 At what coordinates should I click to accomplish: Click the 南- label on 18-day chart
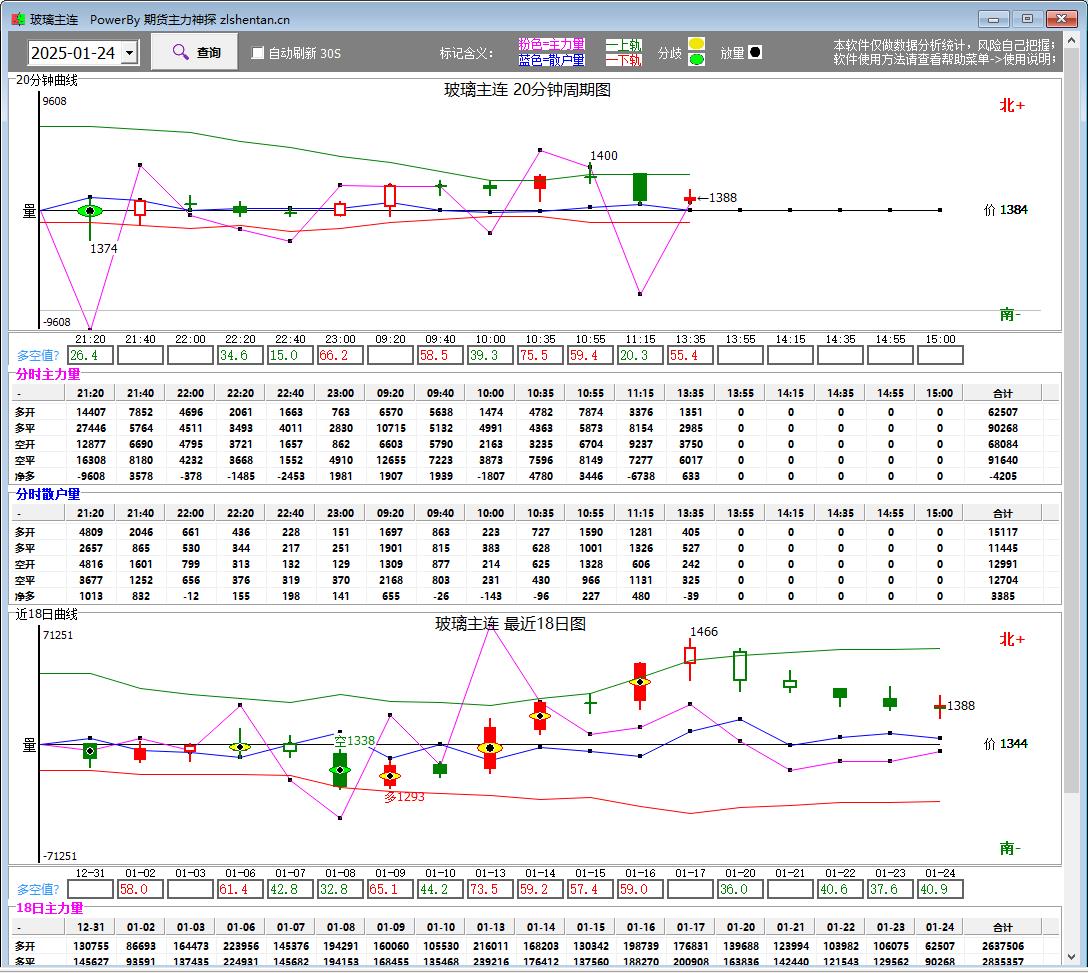point(1010,849)
